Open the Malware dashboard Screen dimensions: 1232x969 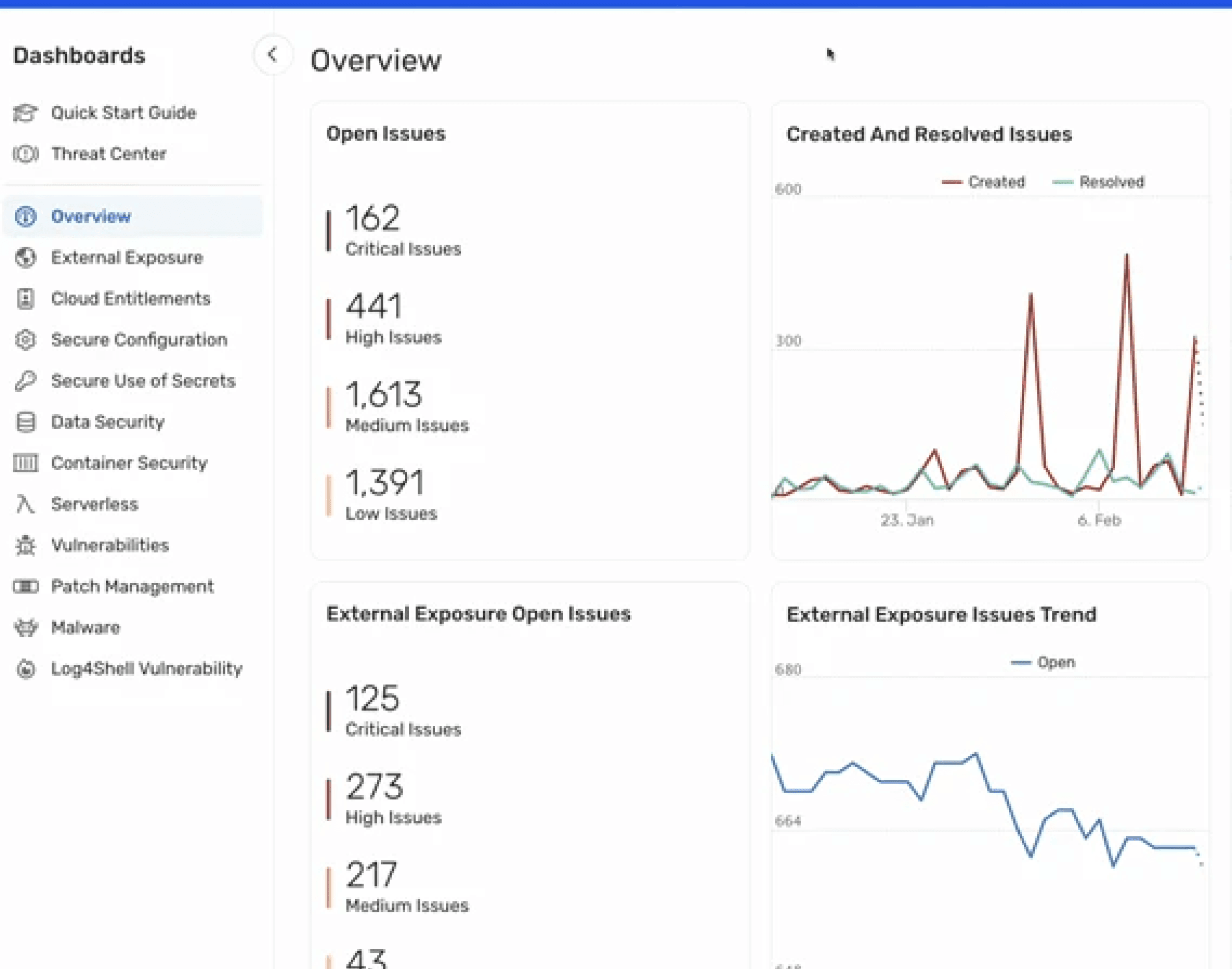pyautogui.click(x=85, y=627)
